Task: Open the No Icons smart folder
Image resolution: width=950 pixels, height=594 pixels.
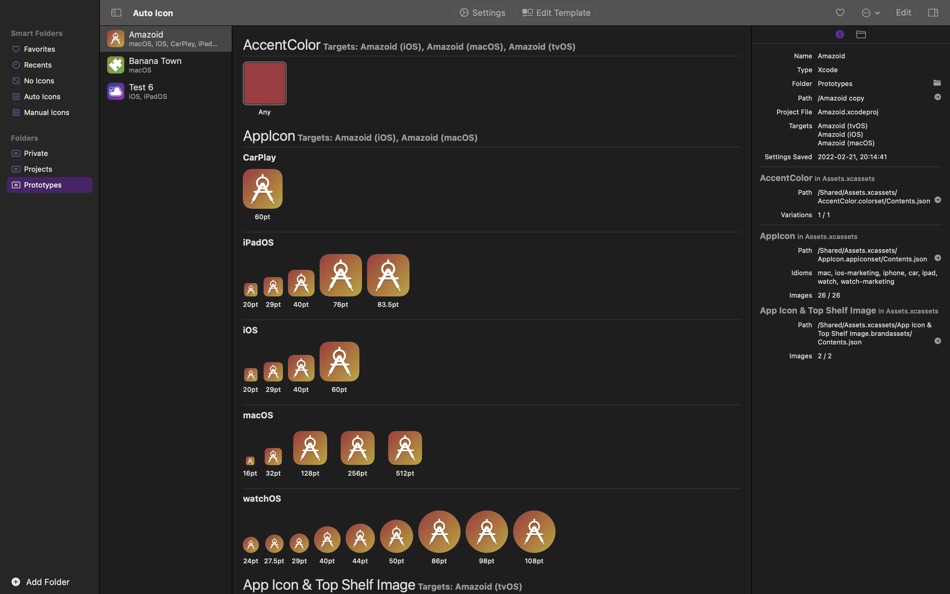Action: tap(50, 81)
